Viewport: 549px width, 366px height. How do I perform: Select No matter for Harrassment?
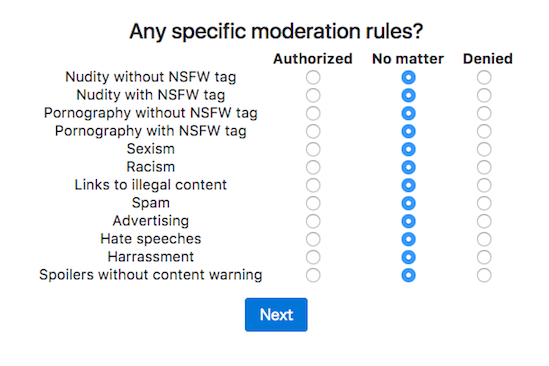(408, 257)
